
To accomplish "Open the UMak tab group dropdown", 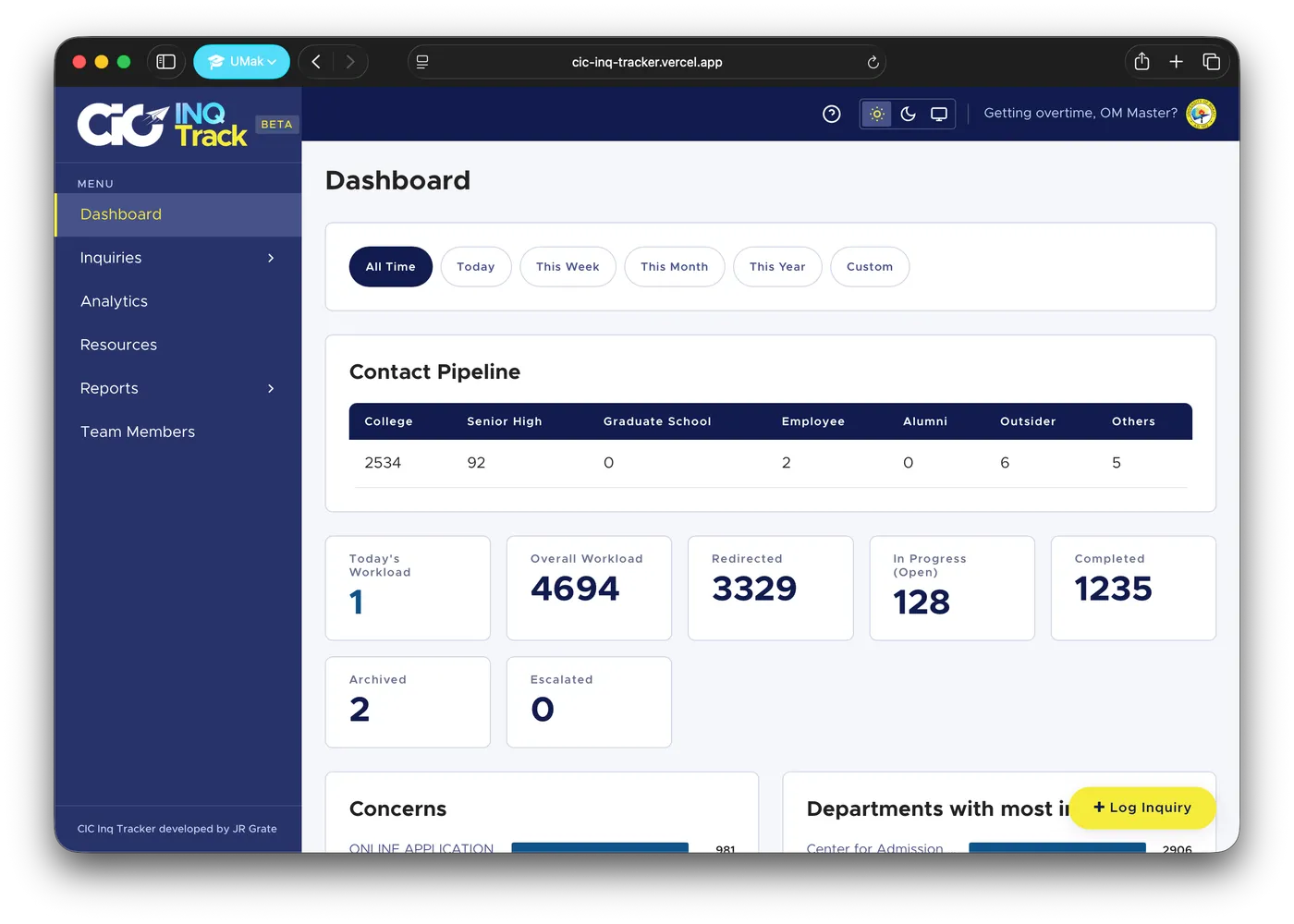I will (241, 62).
